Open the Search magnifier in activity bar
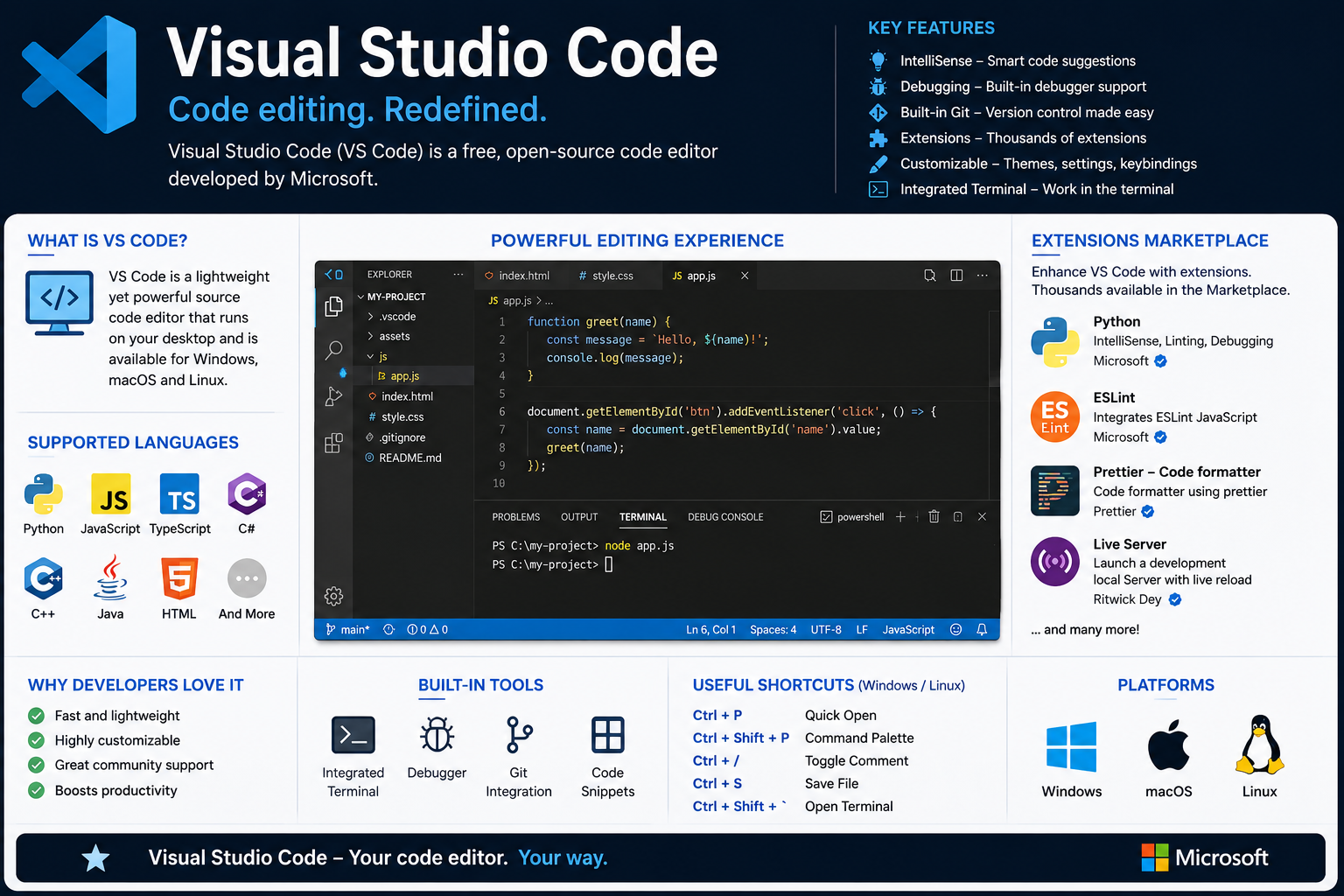The width and height of the screenshot is (1344, 896). (333, 351)
